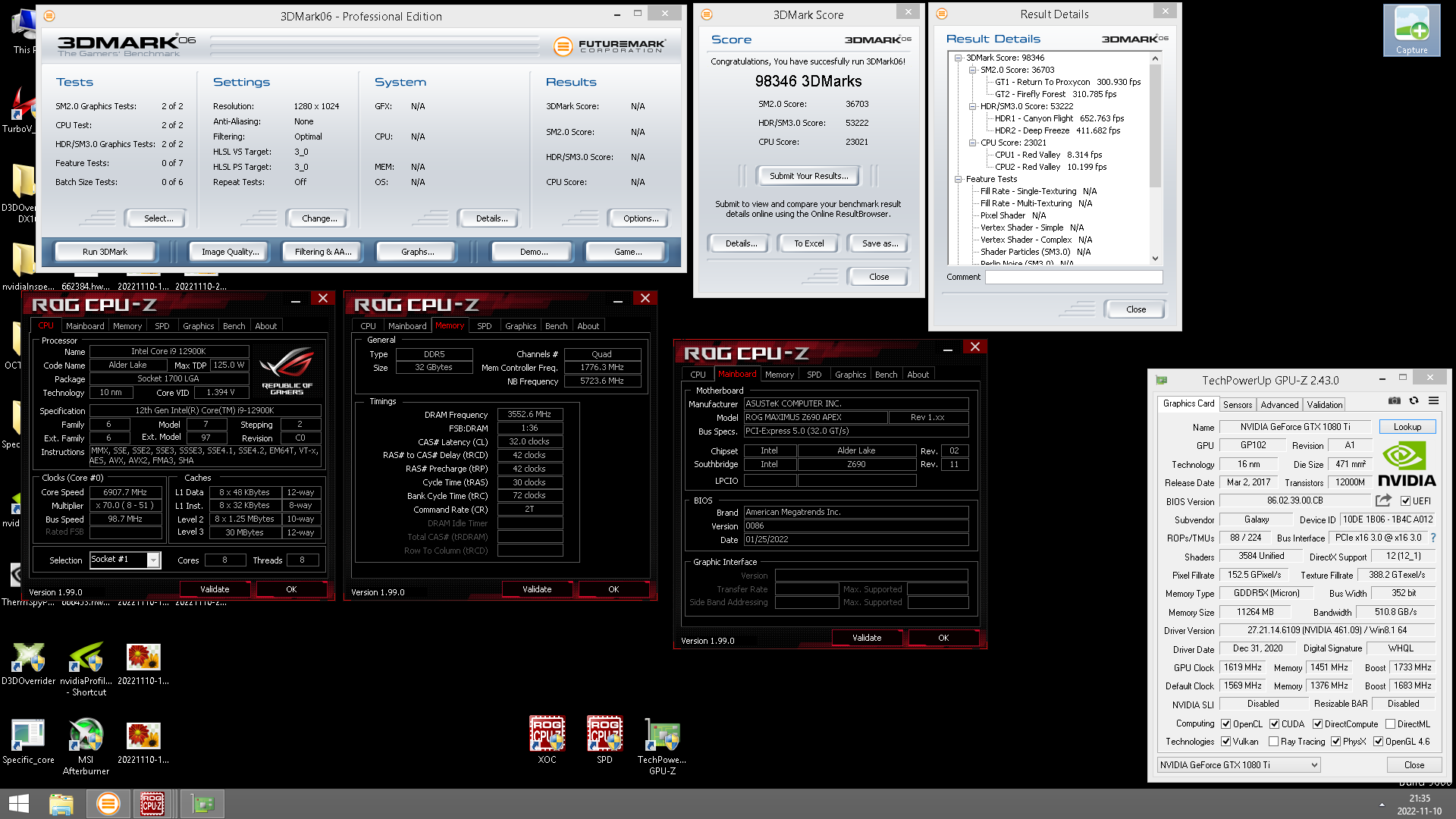Enable the Ray Tracing checkbox
This screenshot has width=1456, height=819.
point(1274,742)
